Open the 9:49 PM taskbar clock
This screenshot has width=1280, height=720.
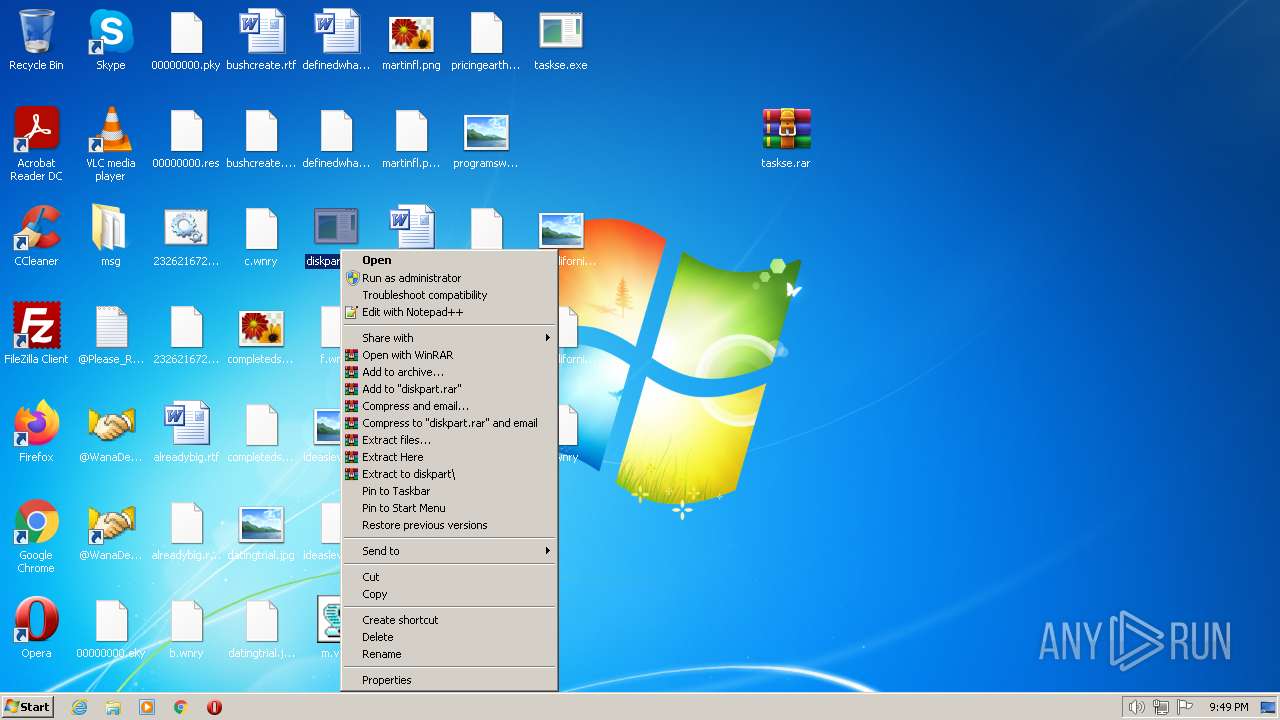[x=1228, y=707]
